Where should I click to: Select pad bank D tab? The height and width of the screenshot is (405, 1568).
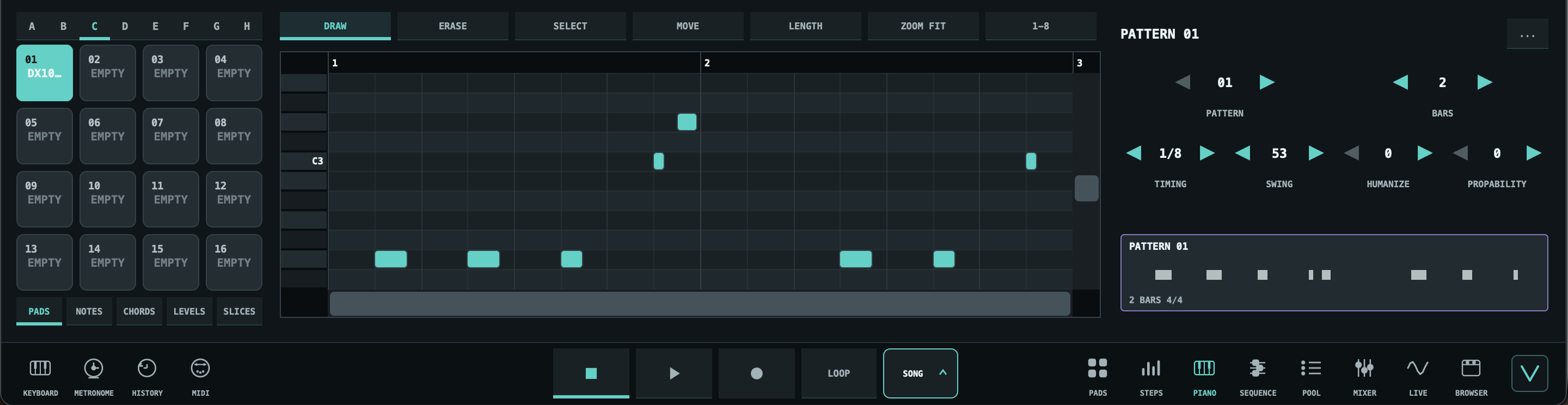[x=125, y=26]
